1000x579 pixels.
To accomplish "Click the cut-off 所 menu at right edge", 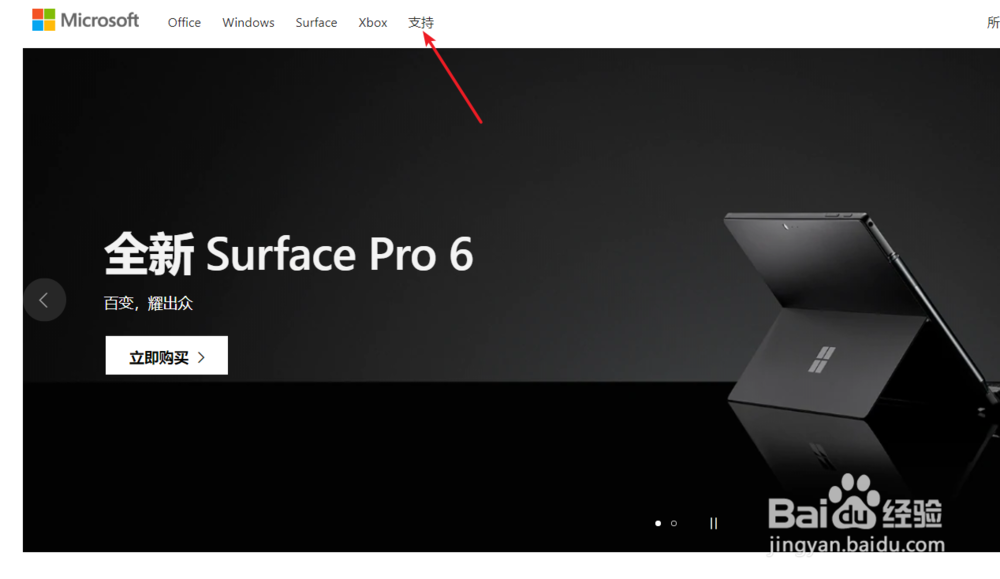I will [993, 22].
